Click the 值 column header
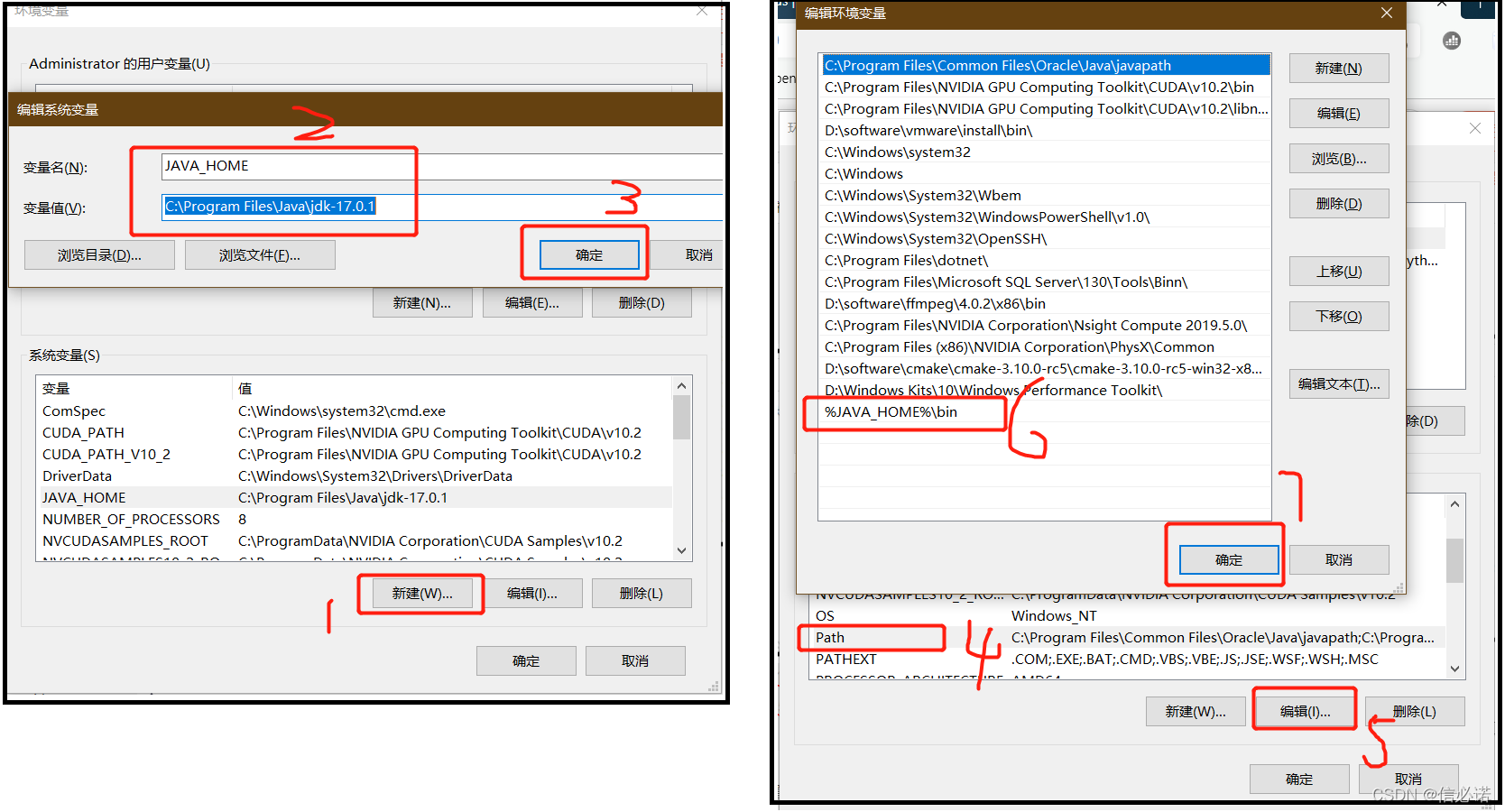 click(452, 389)
